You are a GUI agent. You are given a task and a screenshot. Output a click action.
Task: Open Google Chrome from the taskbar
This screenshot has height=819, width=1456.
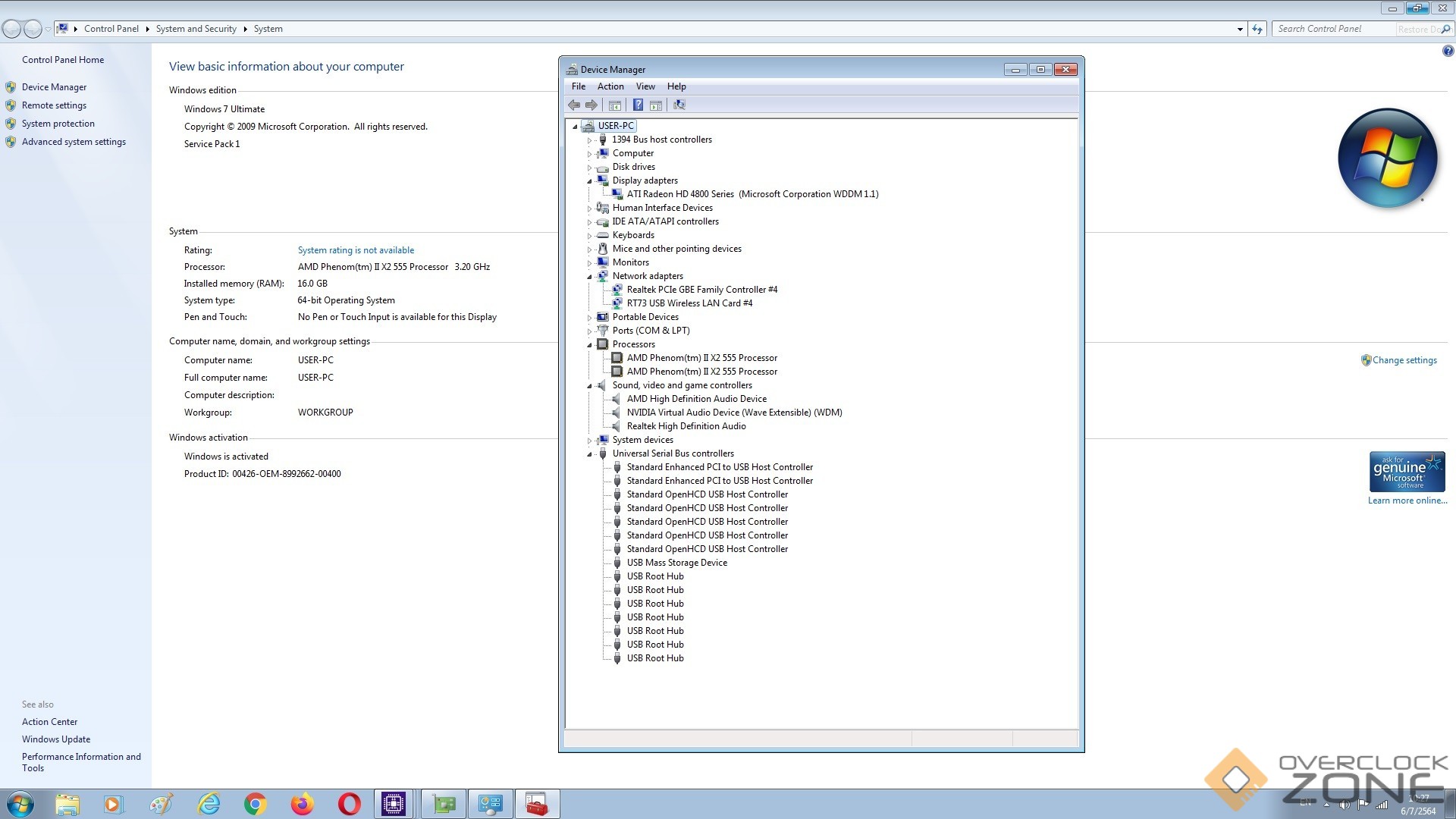[256, 804]
